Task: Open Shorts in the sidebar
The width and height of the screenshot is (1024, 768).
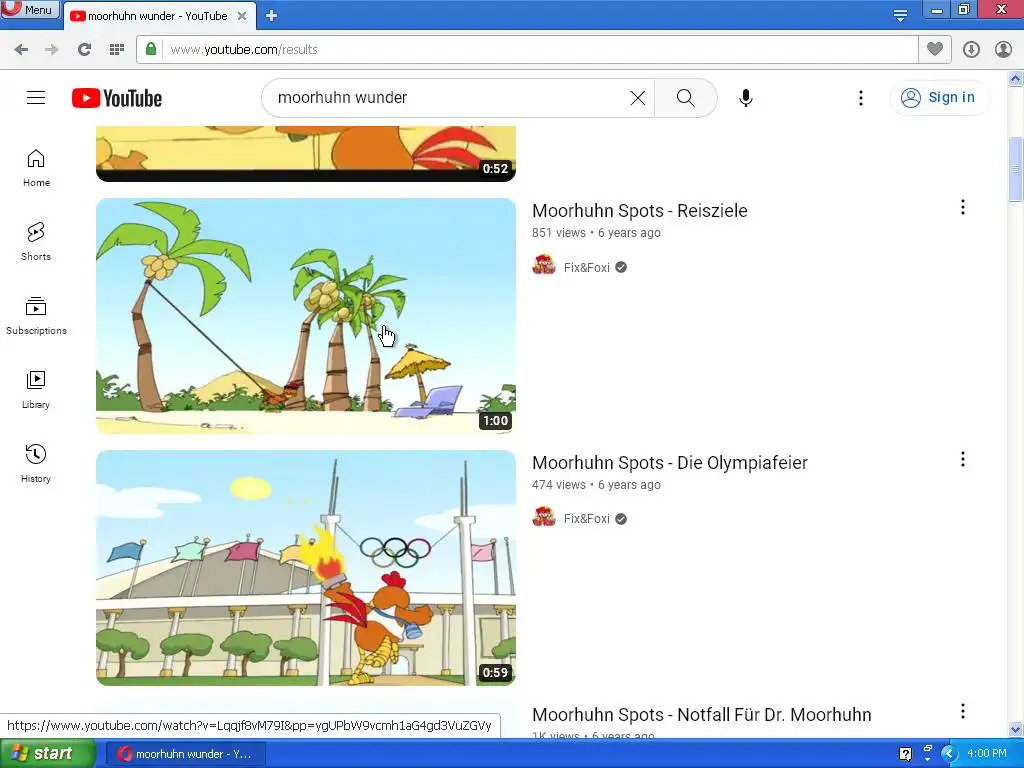Action: 36,242
